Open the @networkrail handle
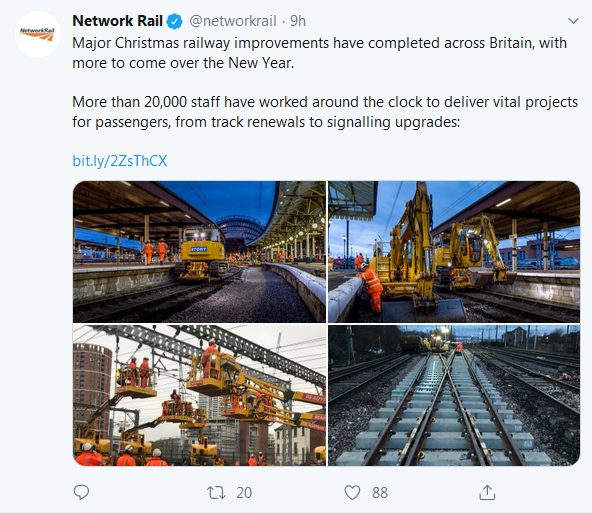 click(x=233, y=21)
